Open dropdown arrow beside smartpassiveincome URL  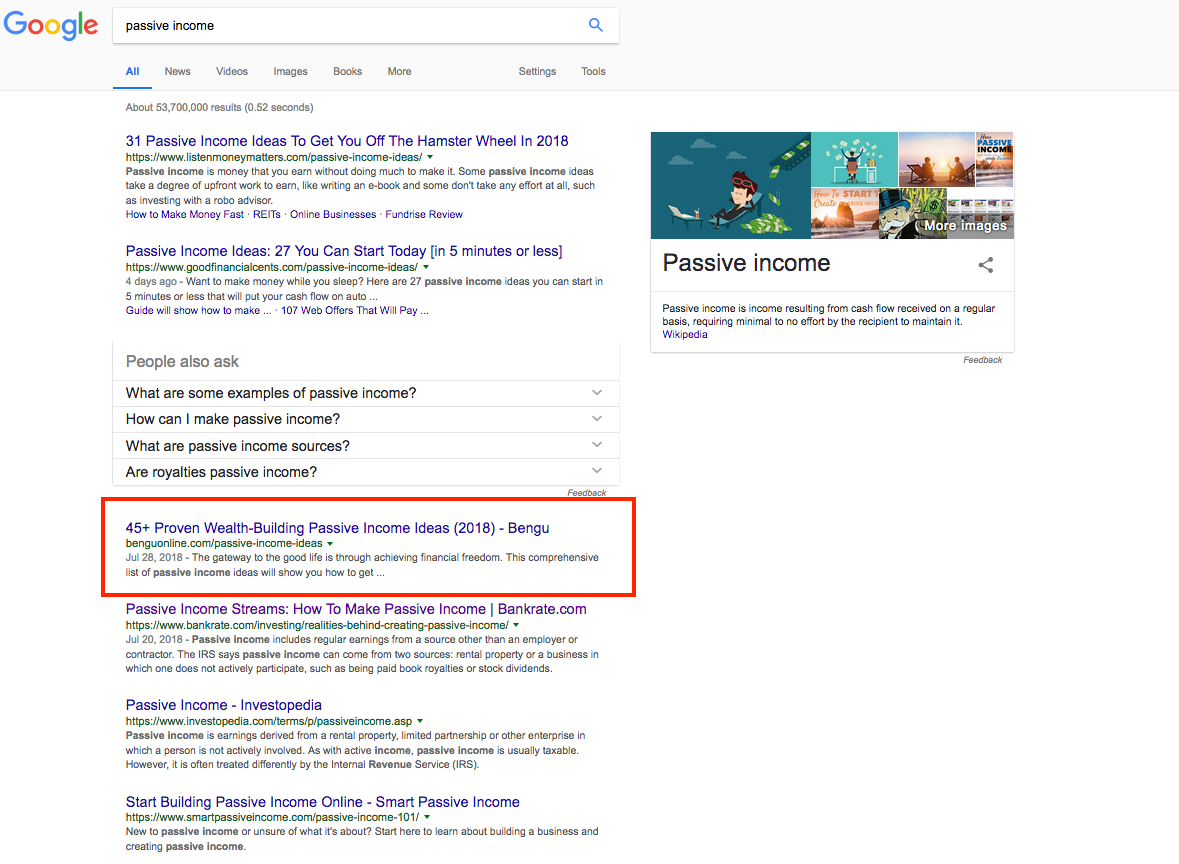tap(427, 817)
